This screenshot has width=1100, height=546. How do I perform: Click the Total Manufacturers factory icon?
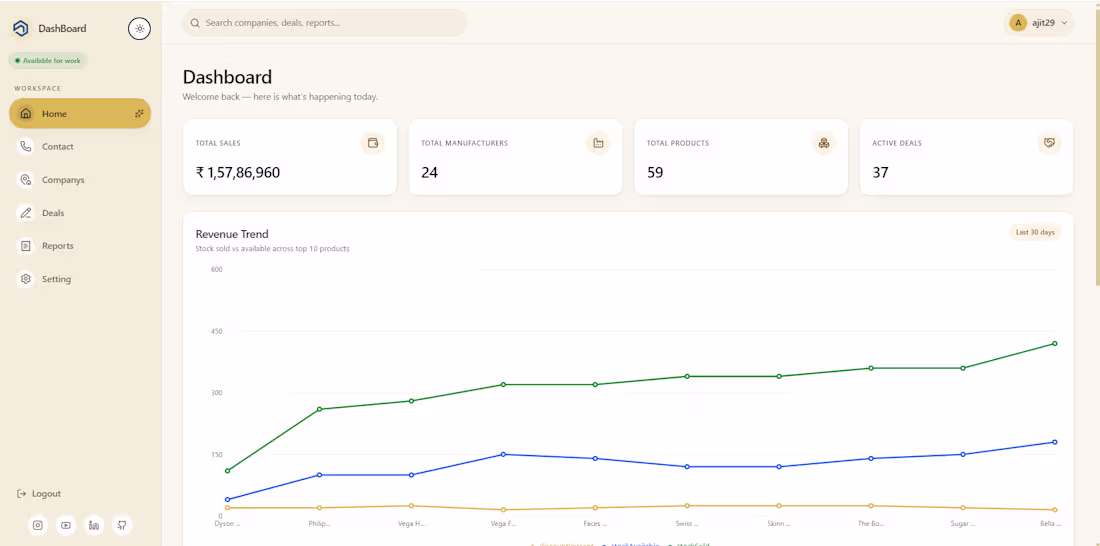coord(598,143)
